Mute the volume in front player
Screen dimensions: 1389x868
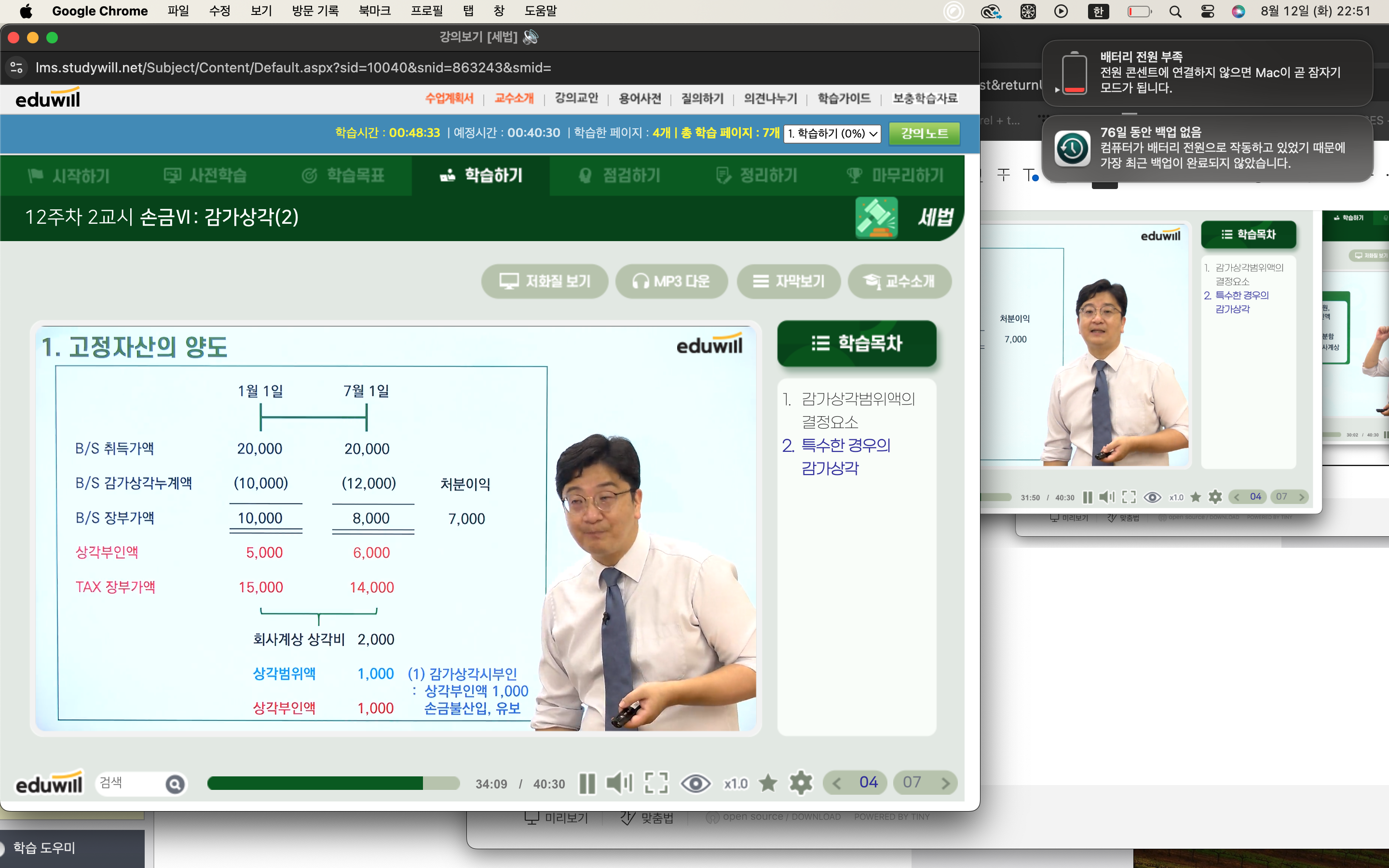tap(619, 783)
